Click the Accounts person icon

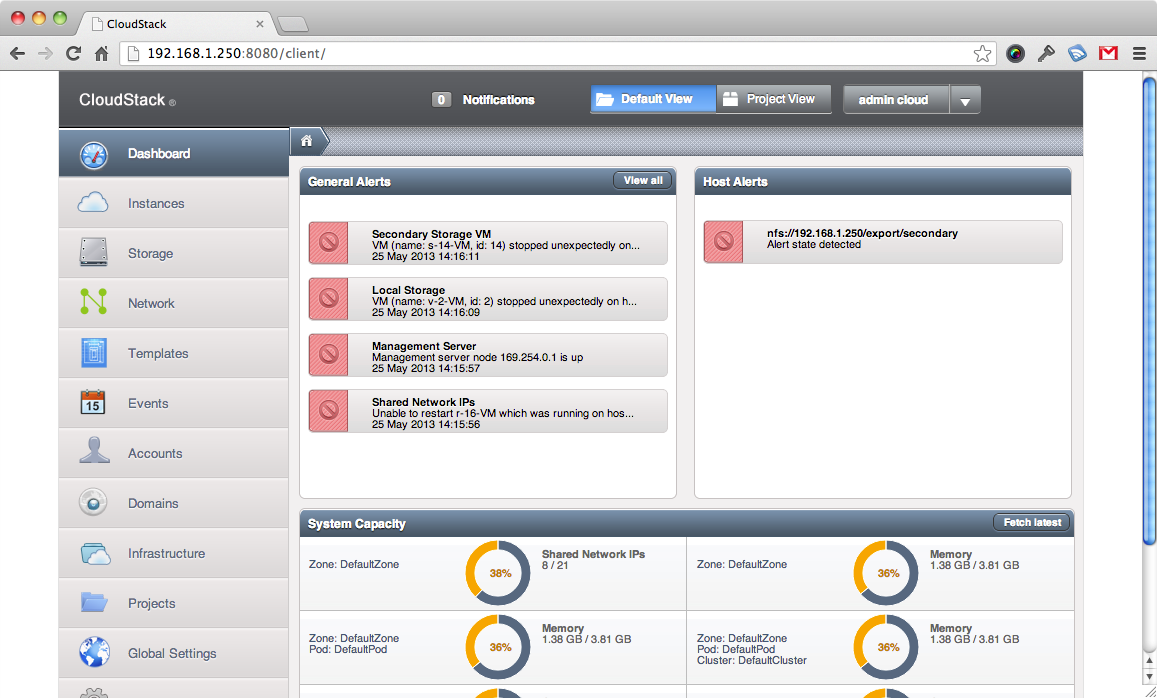(x=94, y=451)
